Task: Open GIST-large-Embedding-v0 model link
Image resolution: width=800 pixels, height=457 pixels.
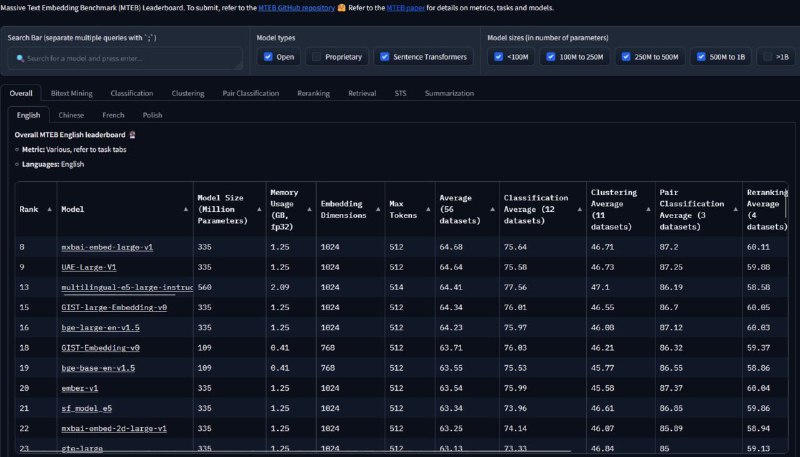Action: 114,308
